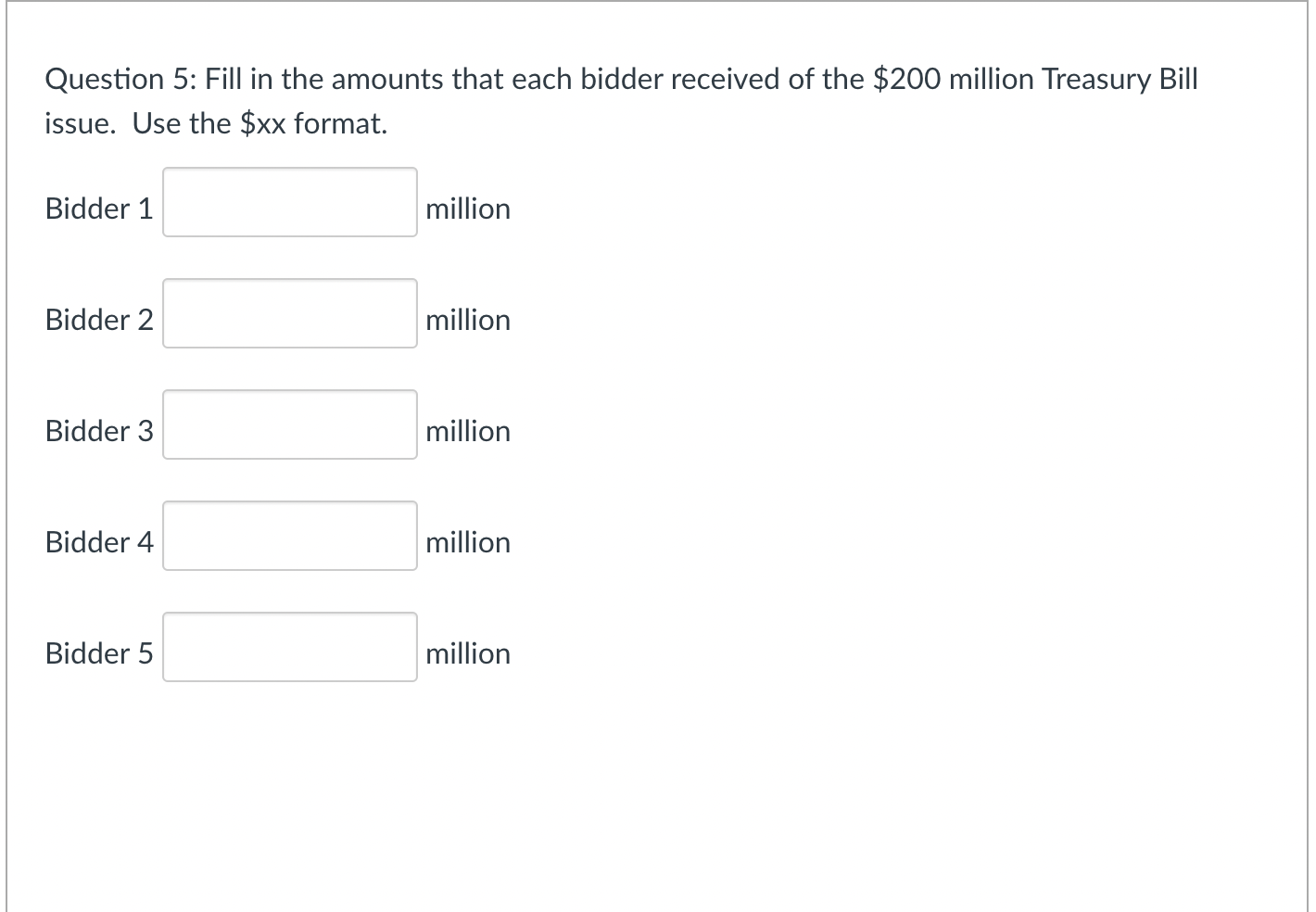This screenshot has width=1316, height=912.
Task: Select the Bidder 1 label text
Action: point(98,209)
